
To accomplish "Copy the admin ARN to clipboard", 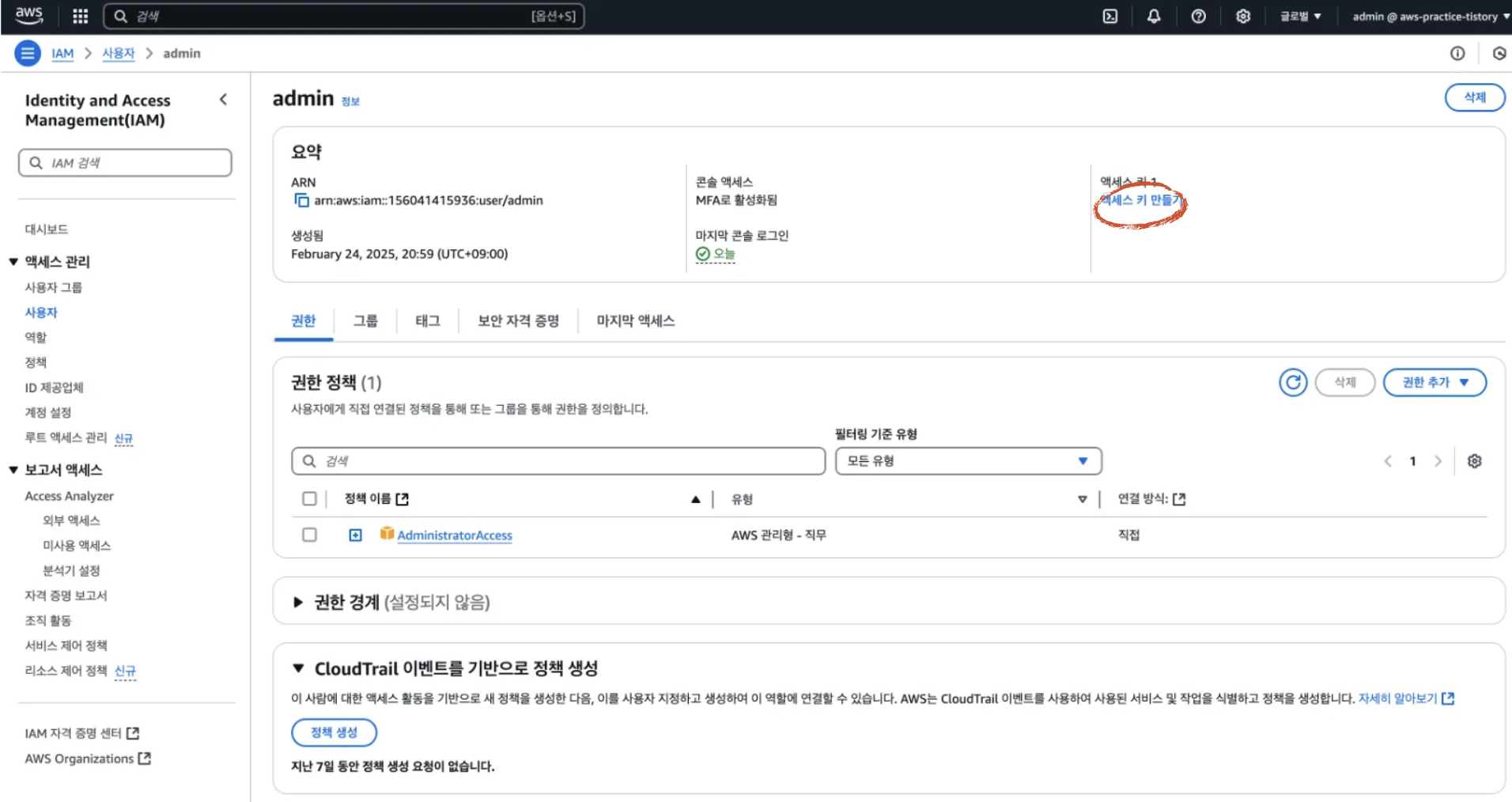I will coord(301,200).
